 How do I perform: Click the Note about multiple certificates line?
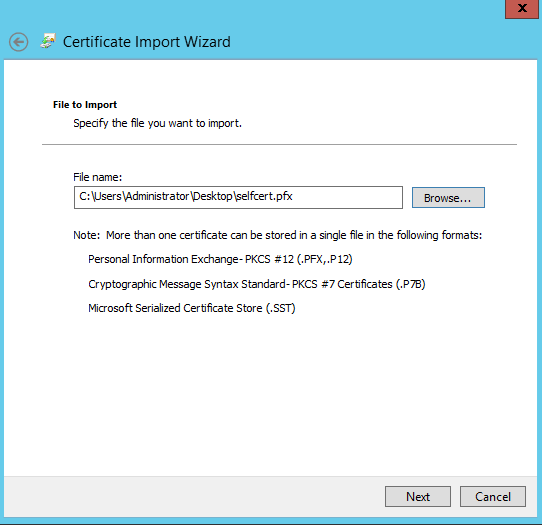pos(278,235)
